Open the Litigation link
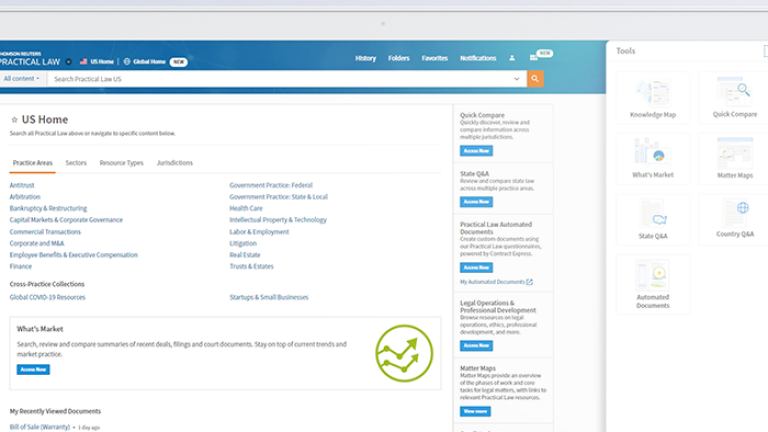The width and height of the screenshot is (768, 432). click(x=243, y=243)
